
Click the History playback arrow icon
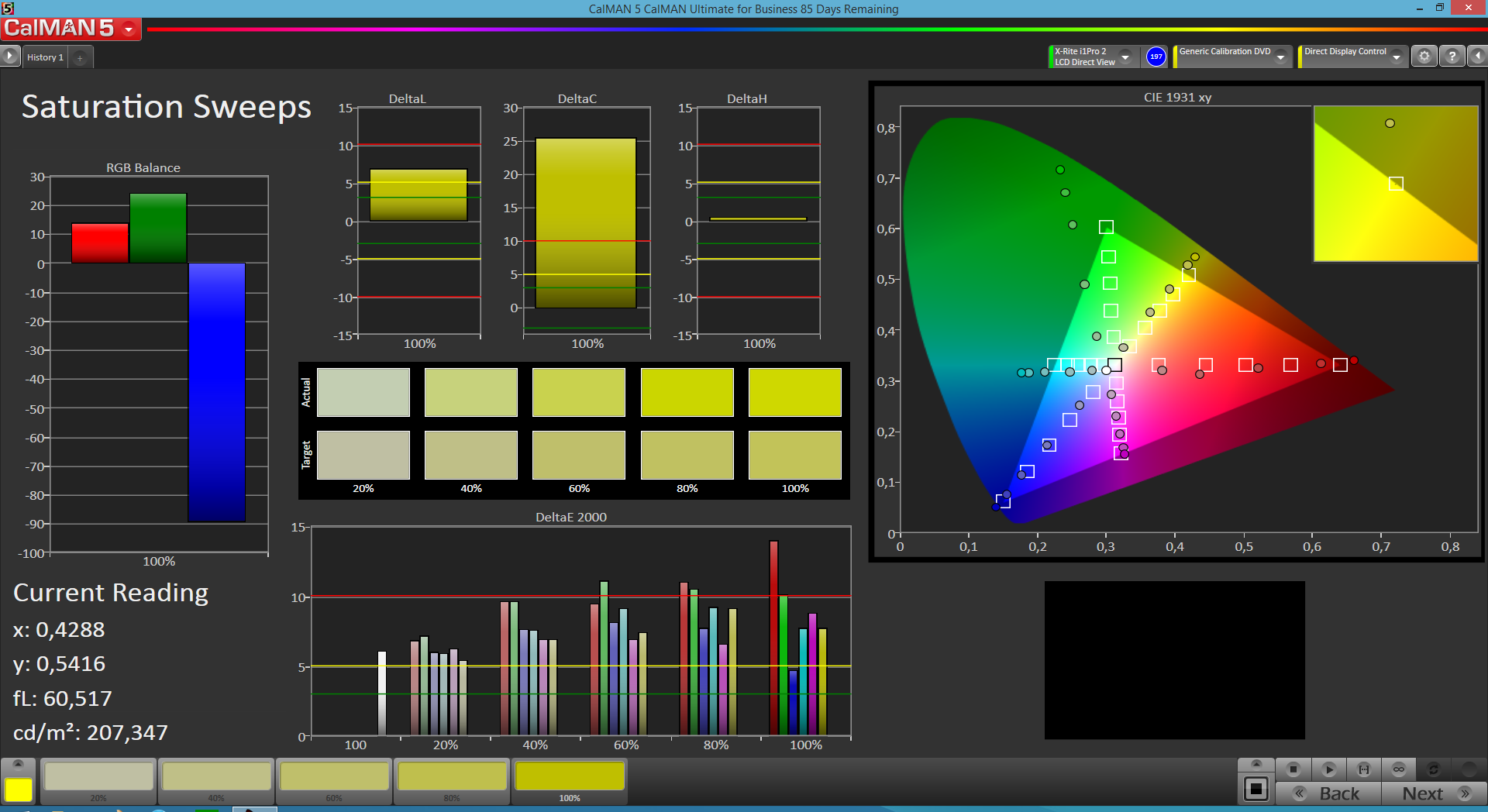click(10, 57)
